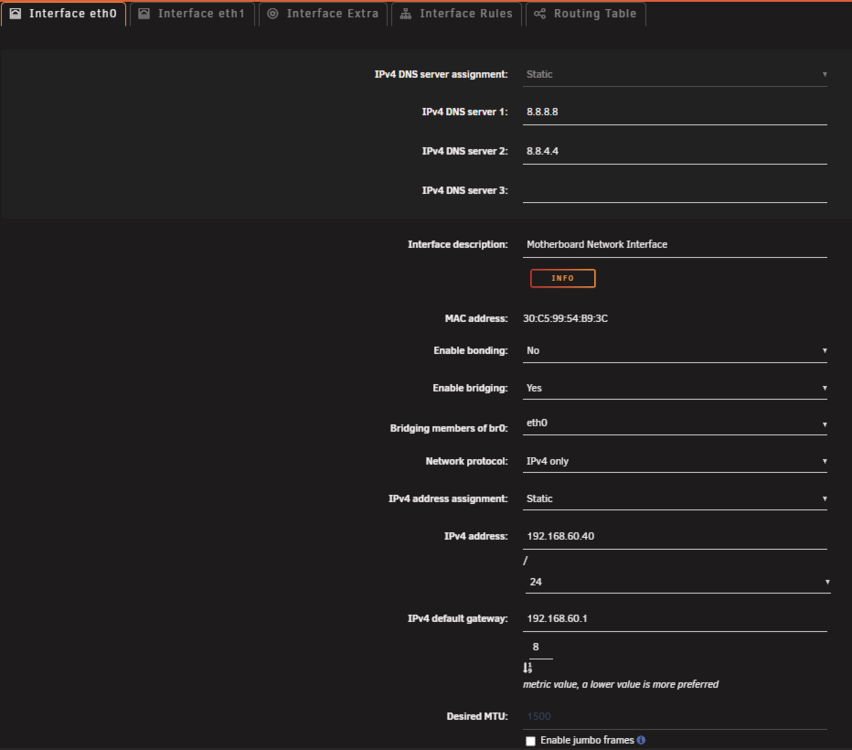The width and height of the screenshot is (852, 750).
Task: Open IPv4 DNS server assignment dropdown
Action: click(x=674, y=74)
